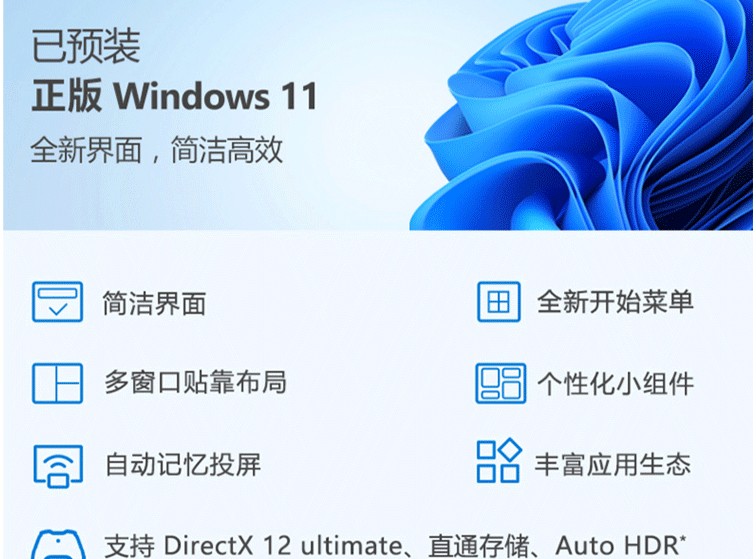Click the 已预装 title text
Image resolution: width=756 pixels, height=559 pixels.
click(x=86, y=46)
